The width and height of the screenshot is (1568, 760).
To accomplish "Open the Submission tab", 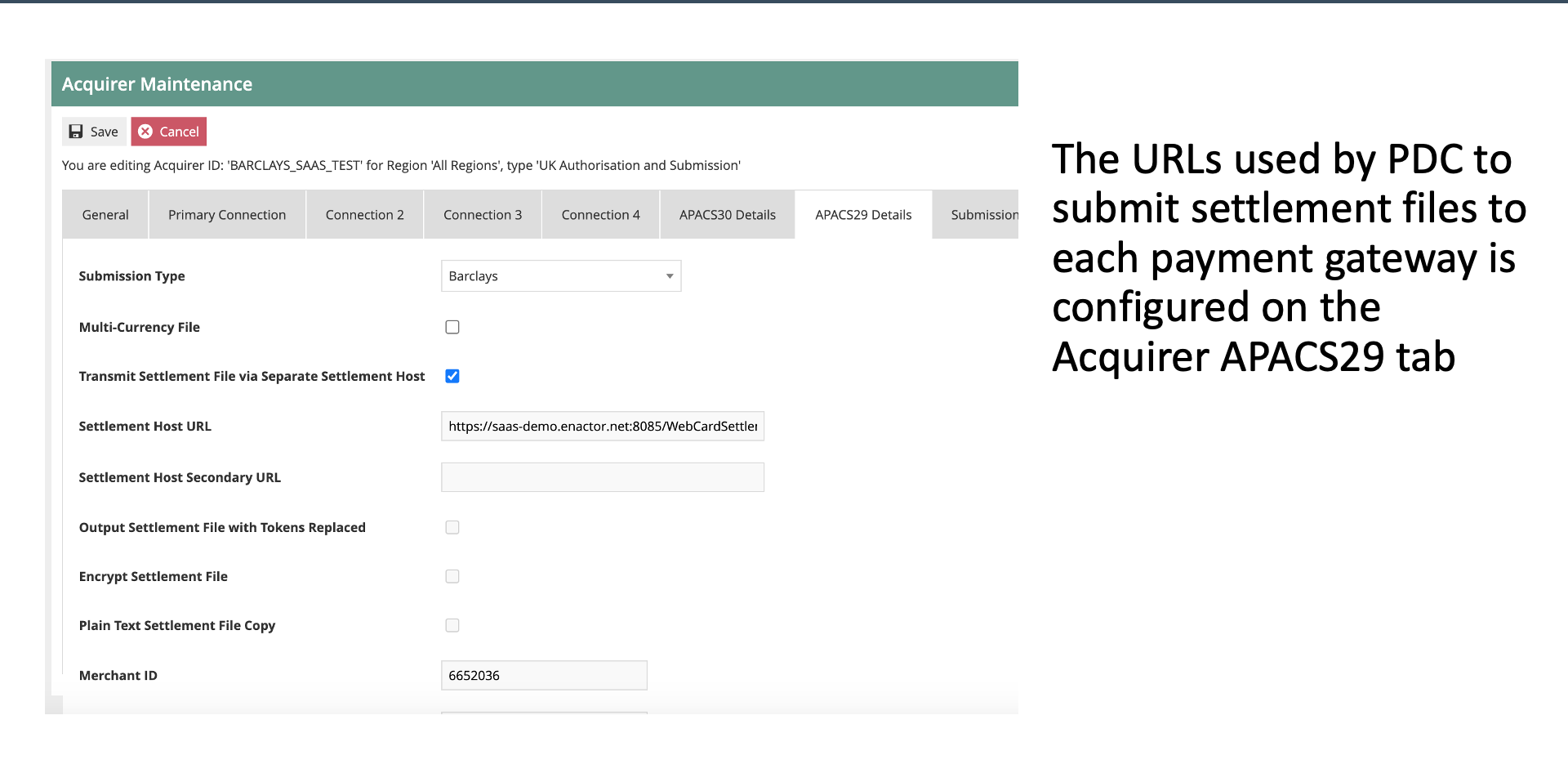I will [984, 214].
